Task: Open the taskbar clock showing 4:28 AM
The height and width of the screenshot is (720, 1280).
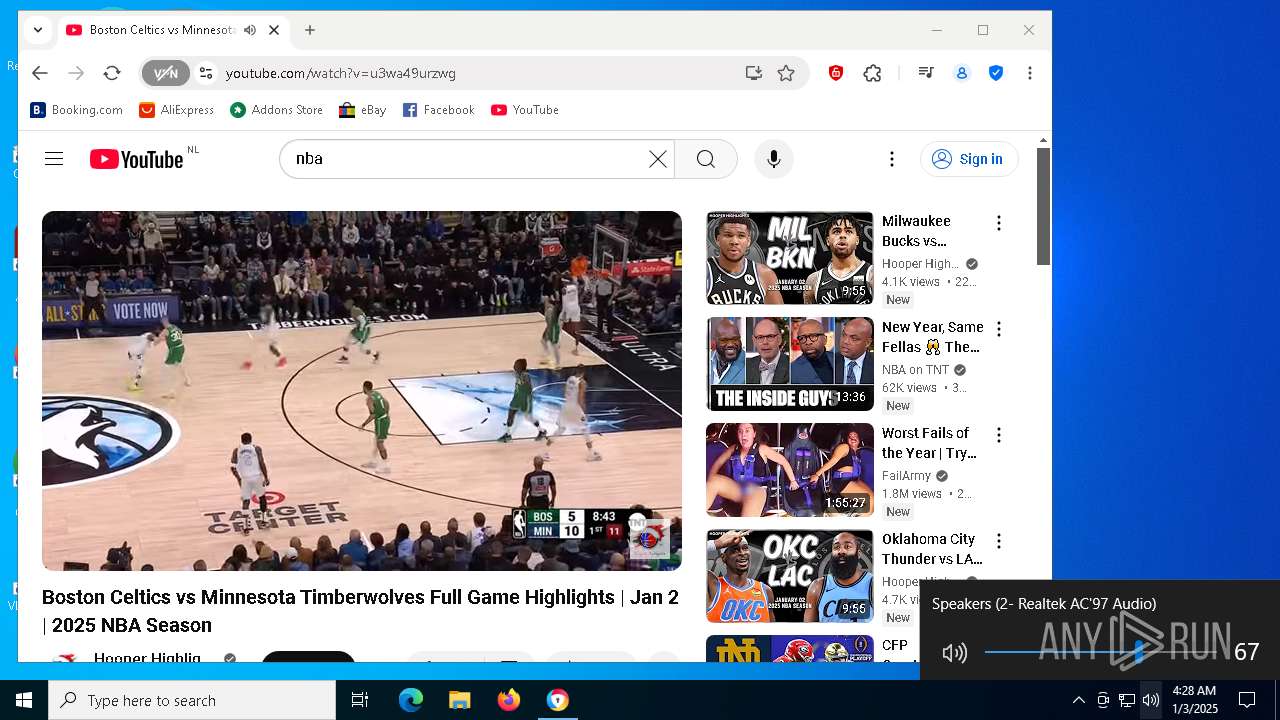Action: [1195, 700]
